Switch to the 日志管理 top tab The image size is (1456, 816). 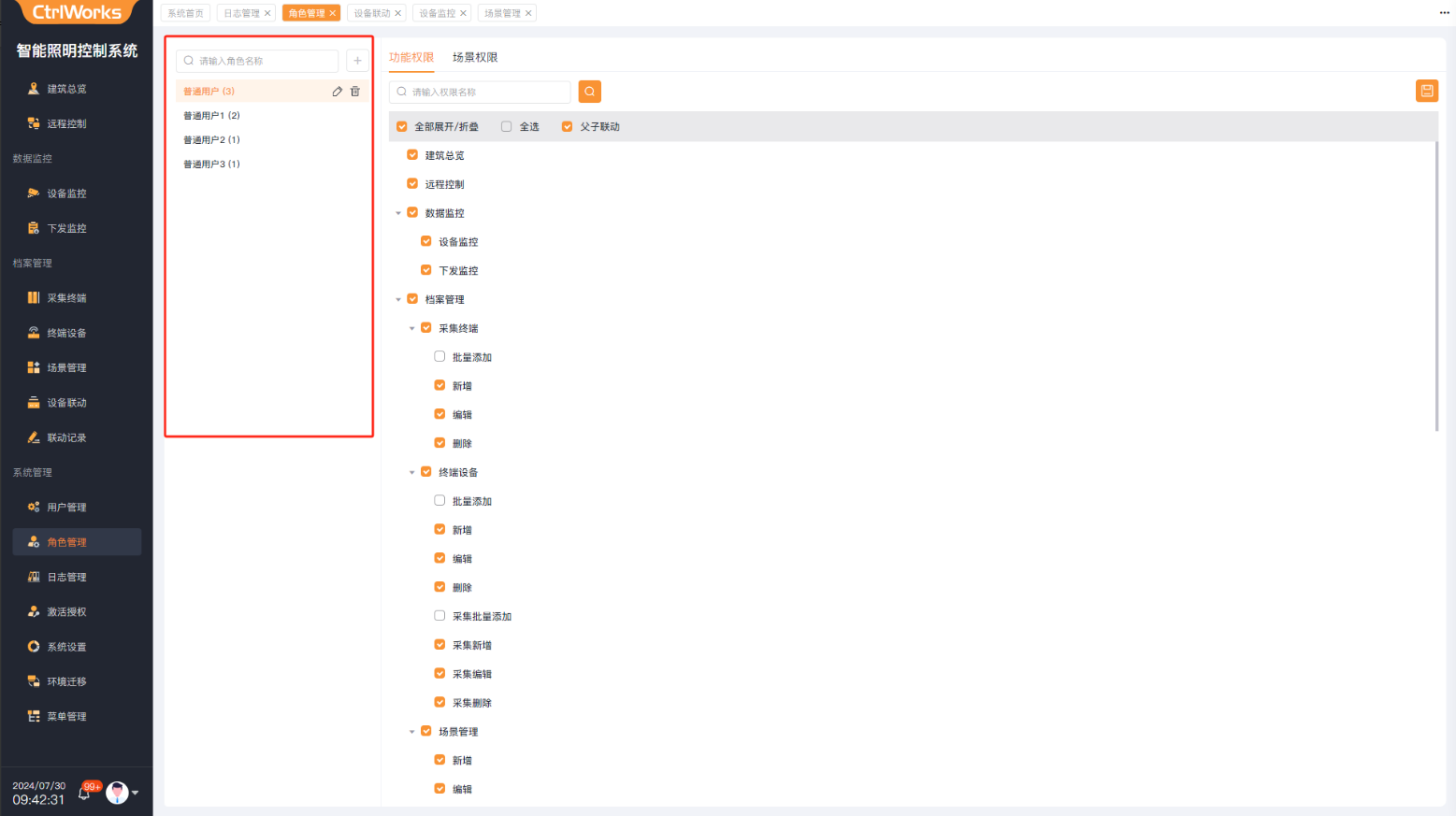(241, 13)
